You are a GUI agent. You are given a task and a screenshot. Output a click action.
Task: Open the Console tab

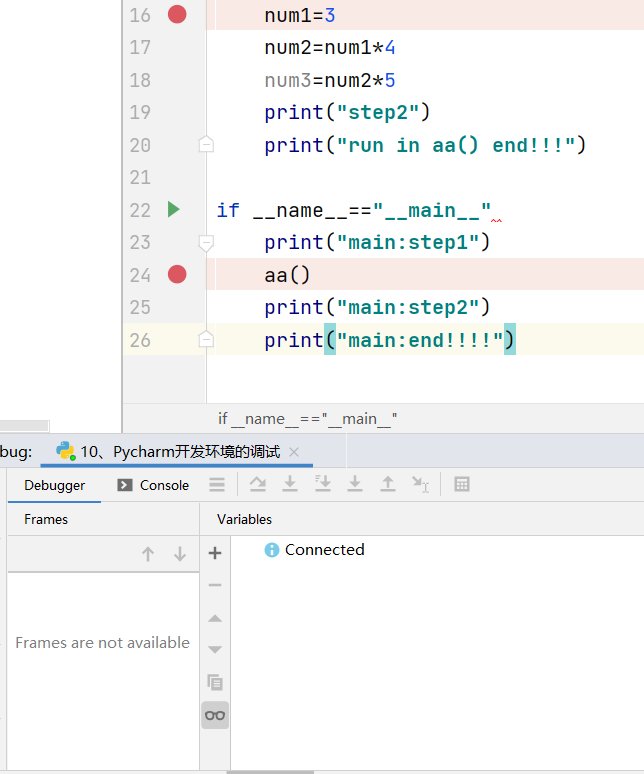[153, 485]
